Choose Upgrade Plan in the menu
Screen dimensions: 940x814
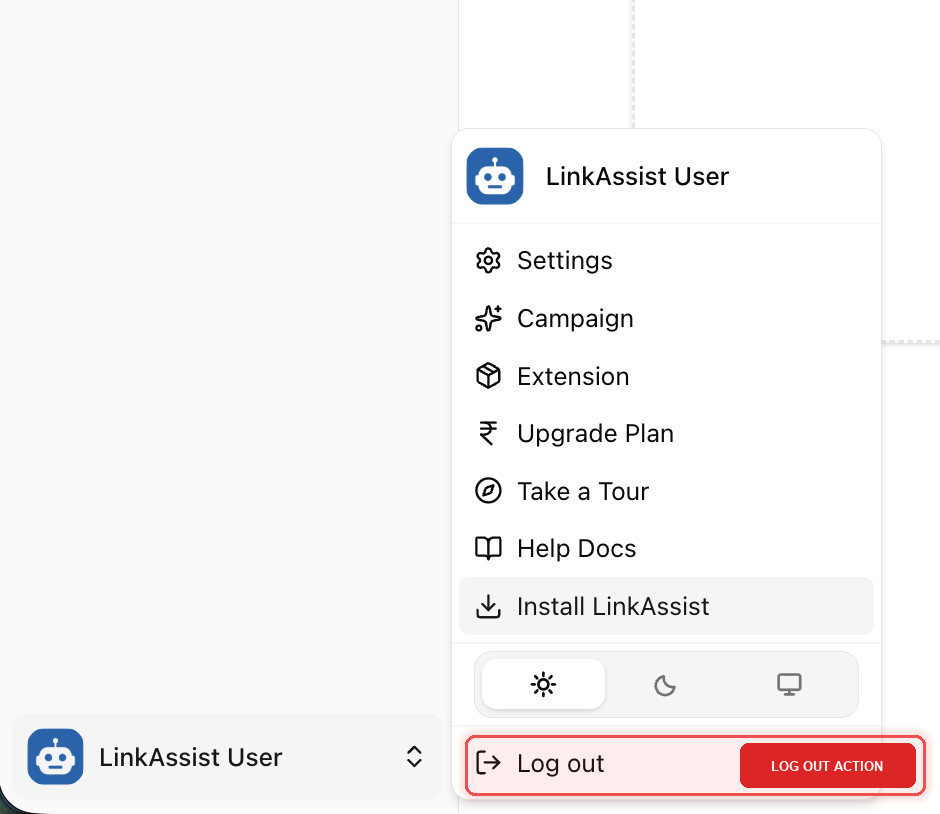pyautogui.click(x=666, y=433)
